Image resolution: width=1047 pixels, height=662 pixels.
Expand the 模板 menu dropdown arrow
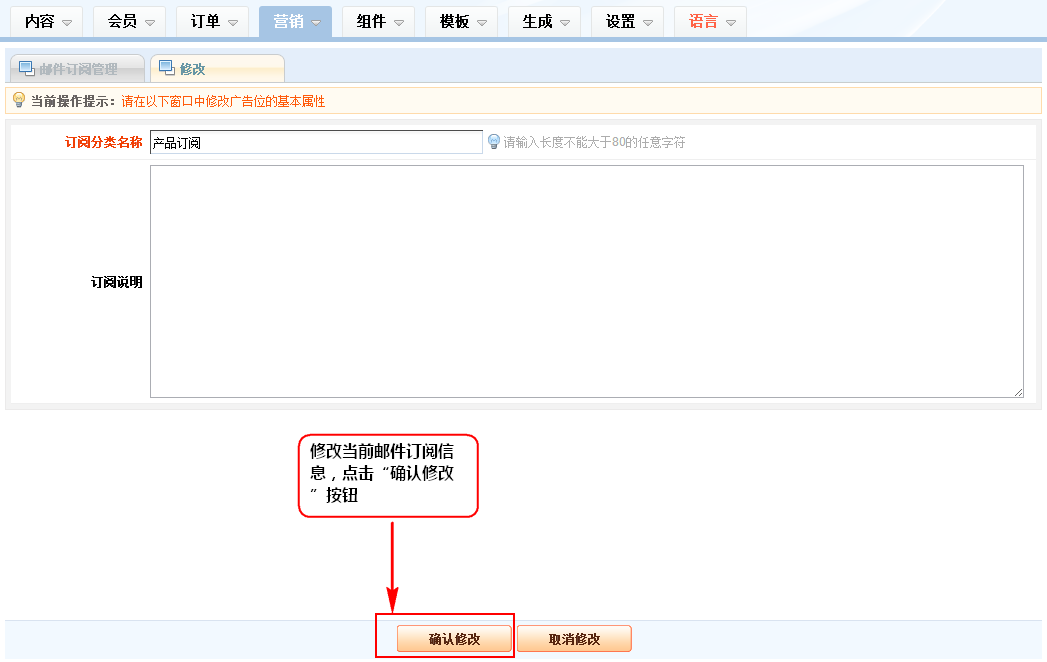[x=481, y=22]
